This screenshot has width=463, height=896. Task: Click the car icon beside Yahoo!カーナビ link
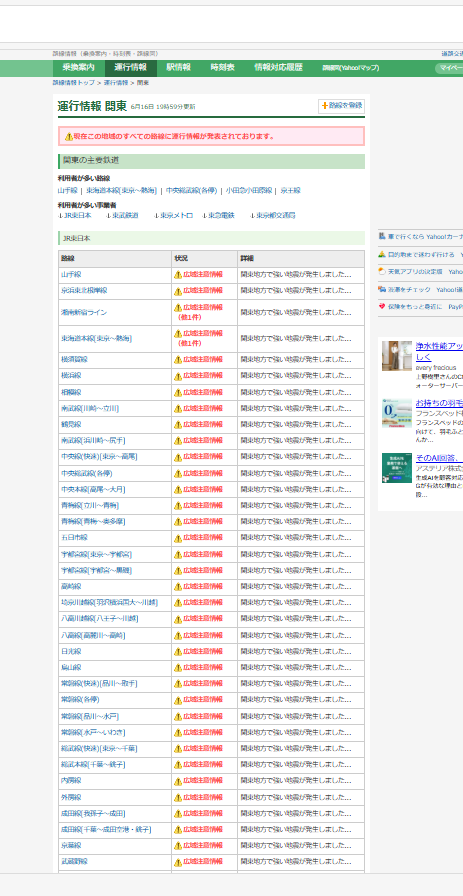382,237
